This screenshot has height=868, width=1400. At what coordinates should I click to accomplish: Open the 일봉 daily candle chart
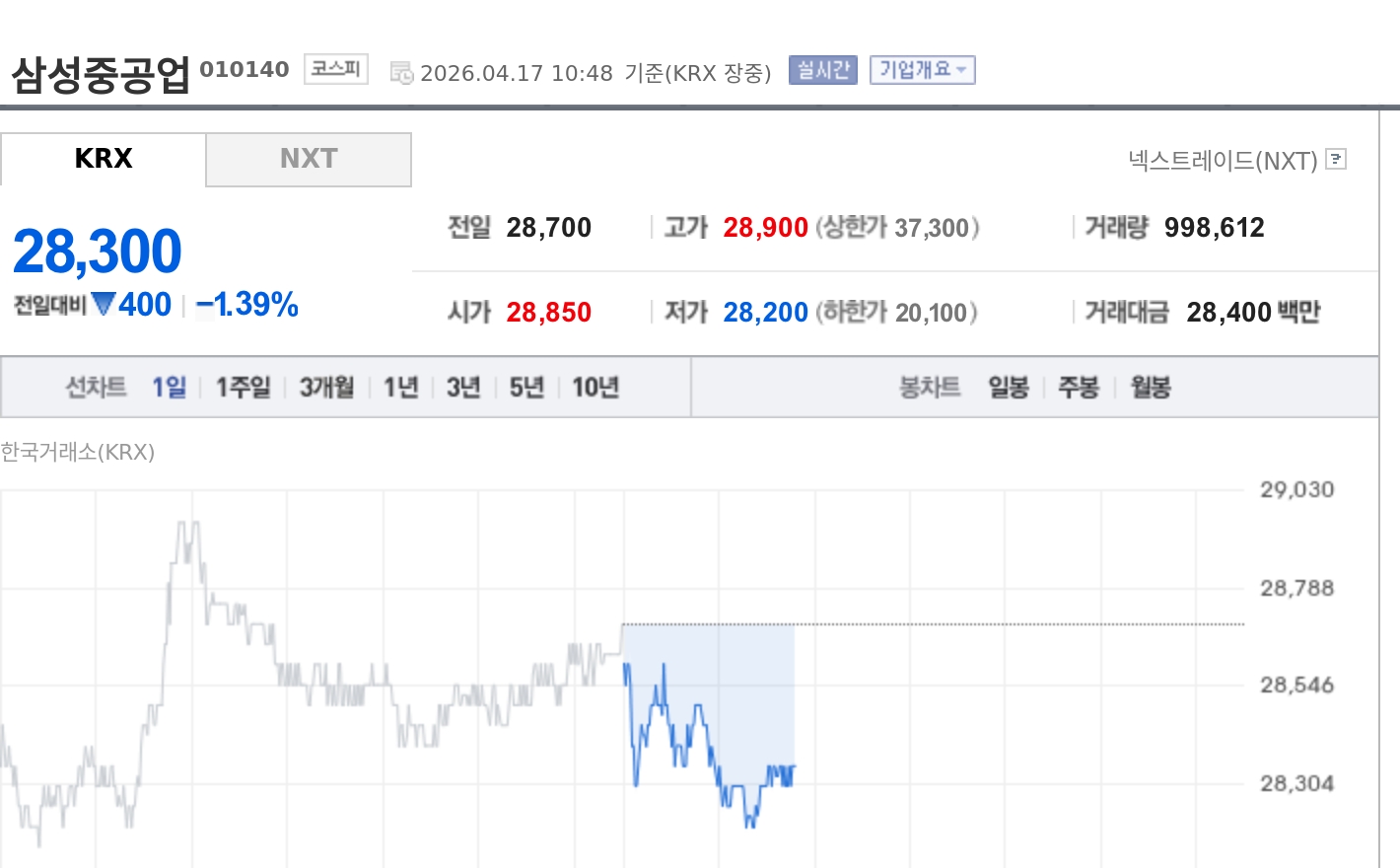point(1009,388)
